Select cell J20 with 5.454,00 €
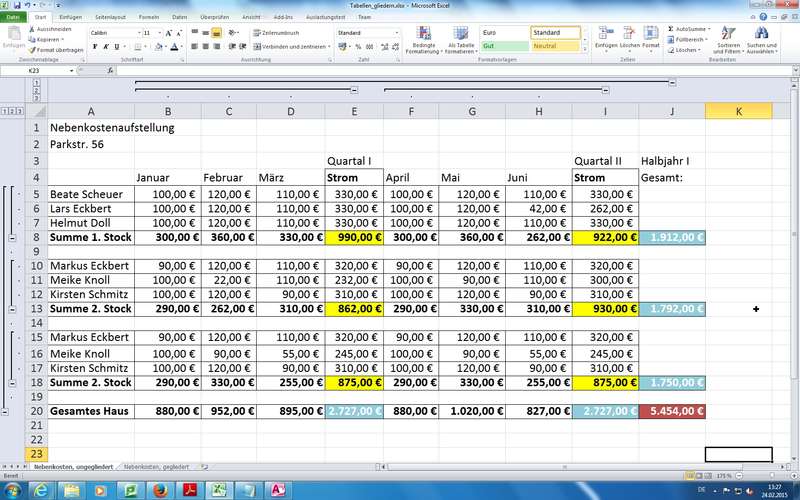This screenshot has height=500, width=800. tap(671, 411)
